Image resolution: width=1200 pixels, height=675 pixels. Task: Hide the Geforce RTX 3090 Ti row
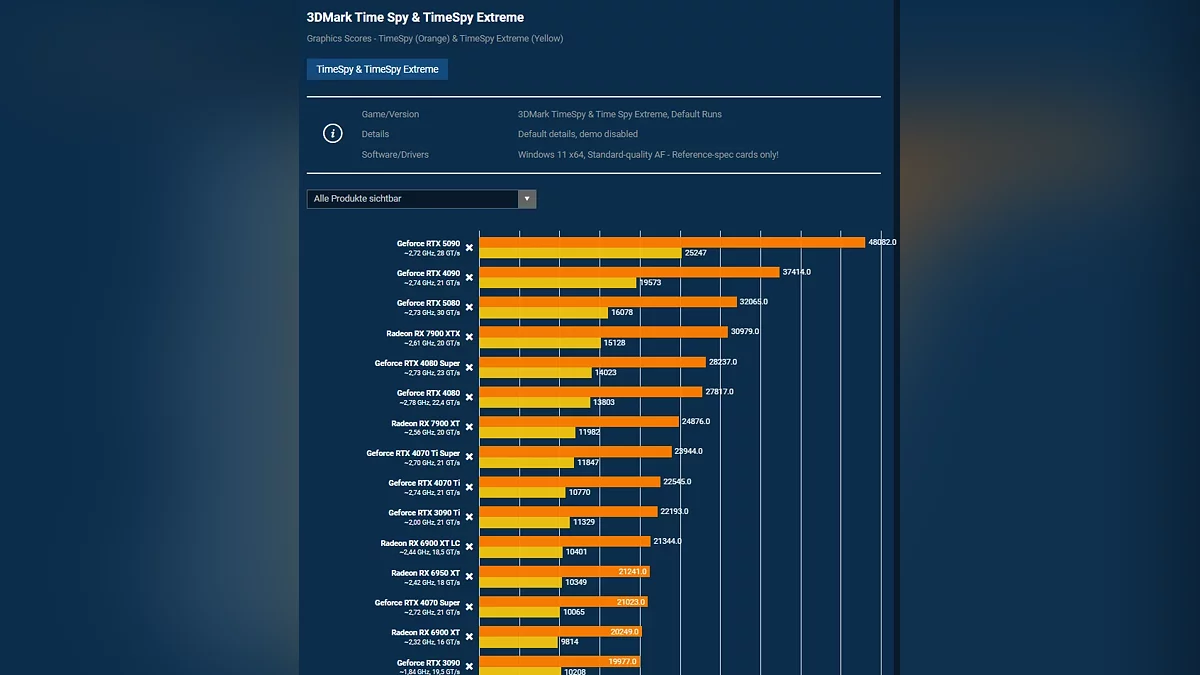(469, 518)
